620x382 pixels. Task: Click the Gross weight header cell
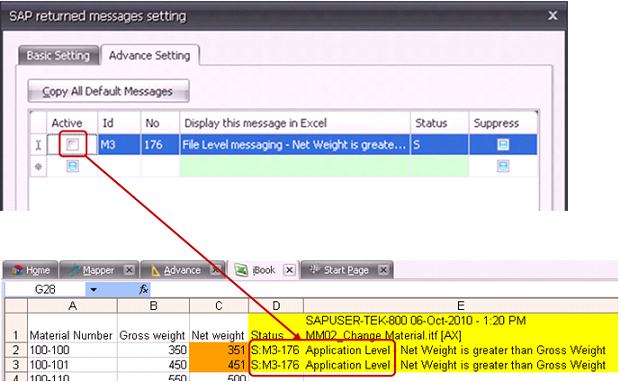click(x=153, y=328)
